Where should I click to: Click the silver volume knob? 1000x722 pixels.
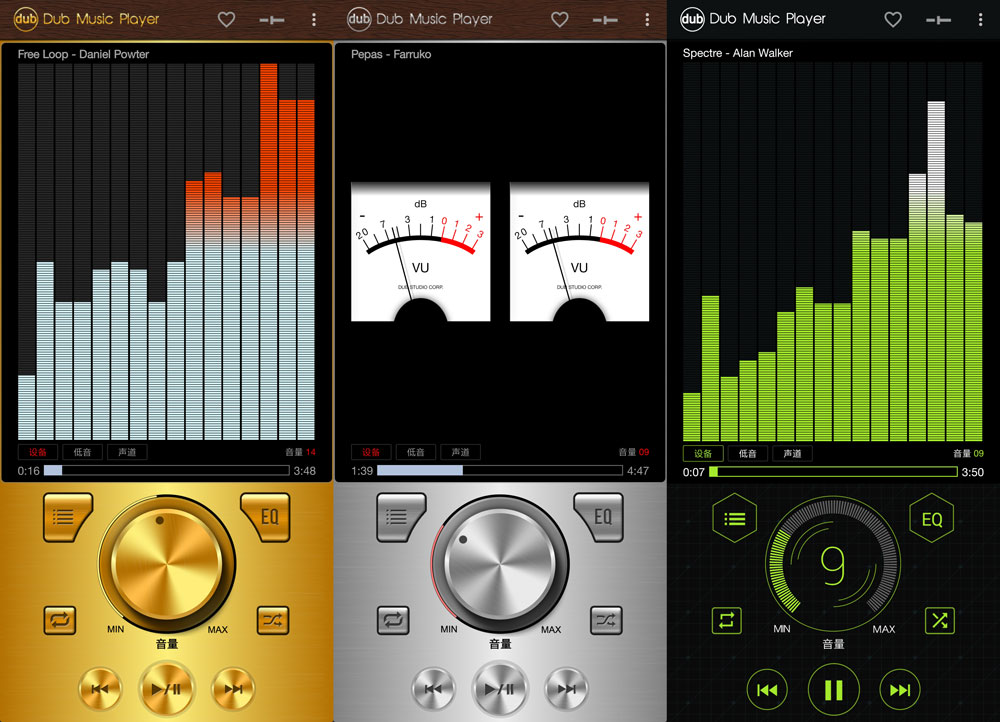500,564
